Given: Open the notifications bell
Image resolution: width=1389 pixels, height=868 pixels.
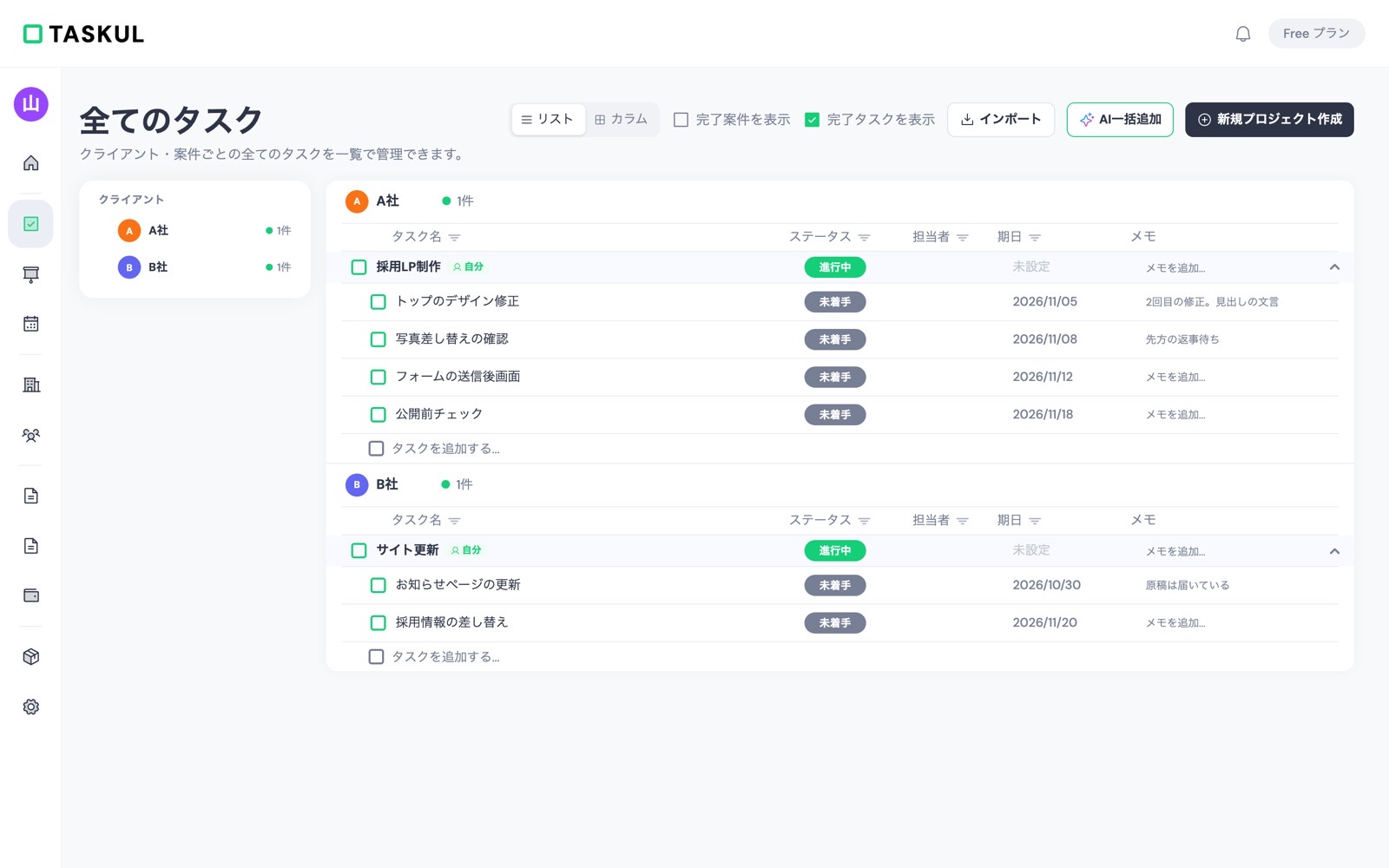Looking at the screenshot, I should (x=1242, y=34).
